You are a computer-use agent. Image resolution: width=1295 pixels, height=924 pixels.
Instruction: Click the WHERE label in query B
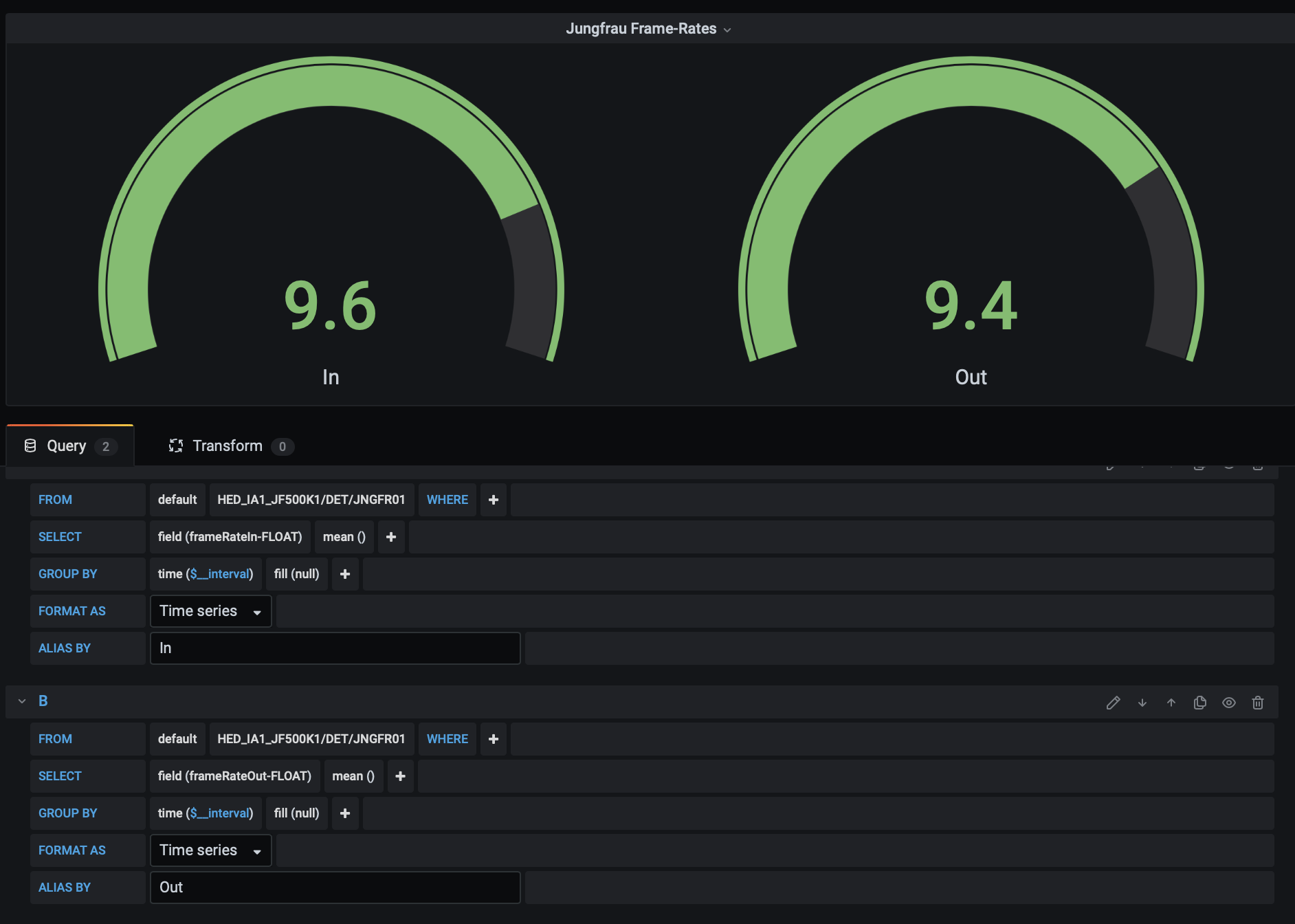click(x=447, y=739)
